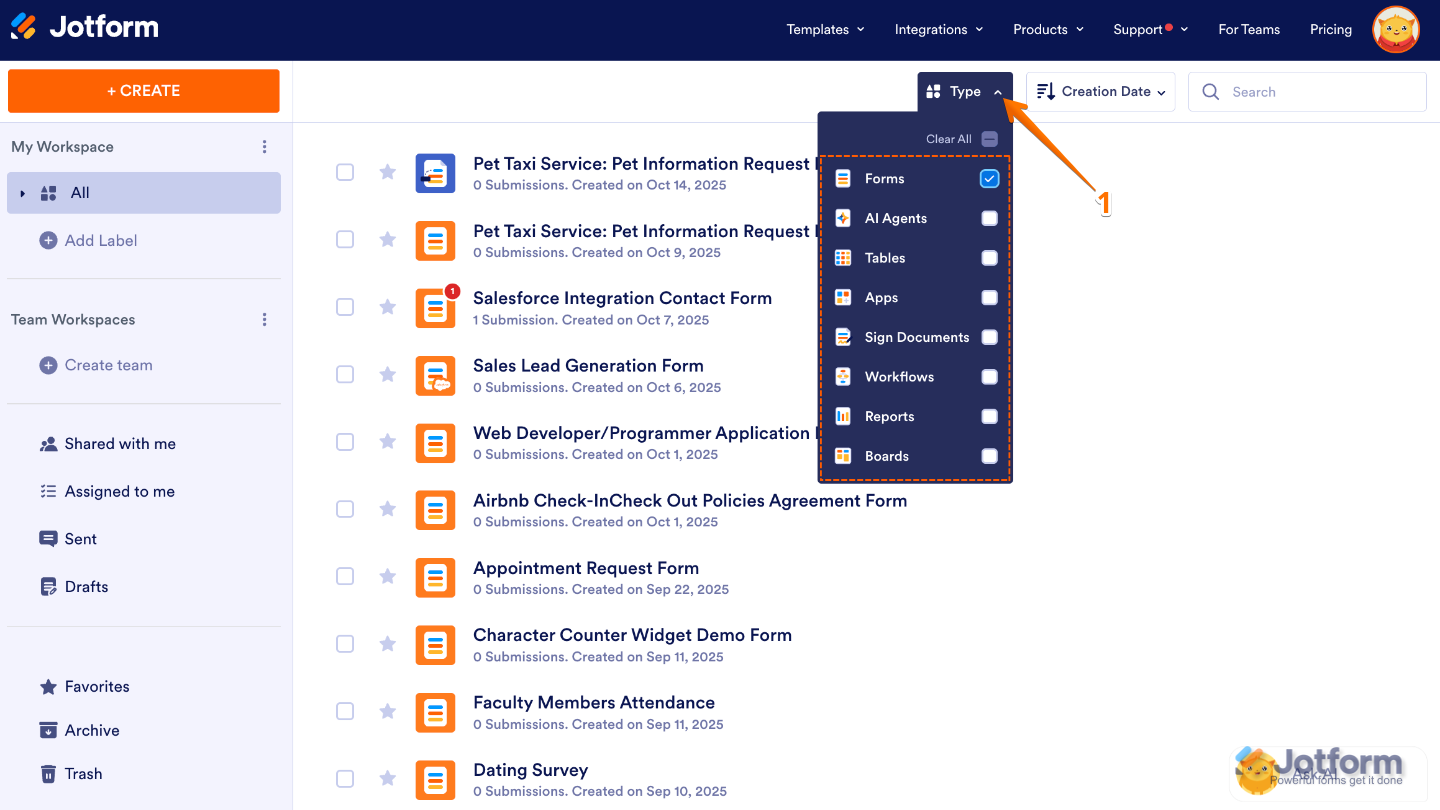Screen dimensions: 1440x810
Task: Click the Trash icon in the sidebar
Action: pyautogui.click(x=48, y=773)
